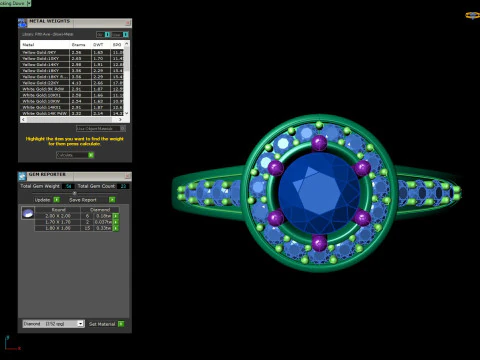Sort by Grams column header
This screenshot has width=480, height=360.
pyautogui.click(x=80, y=45)
